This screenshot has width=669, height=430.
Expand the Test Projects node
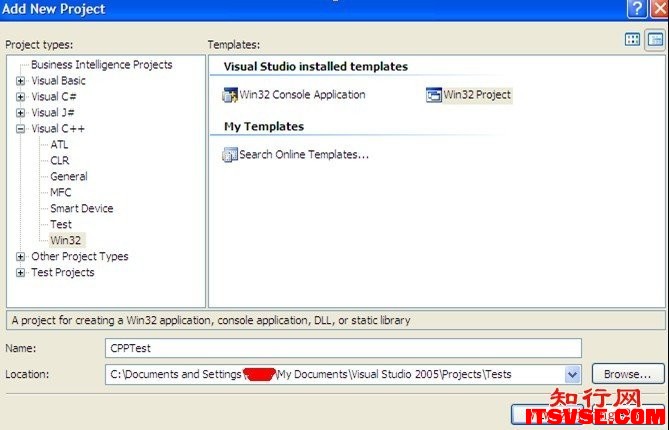click(20, 273)
